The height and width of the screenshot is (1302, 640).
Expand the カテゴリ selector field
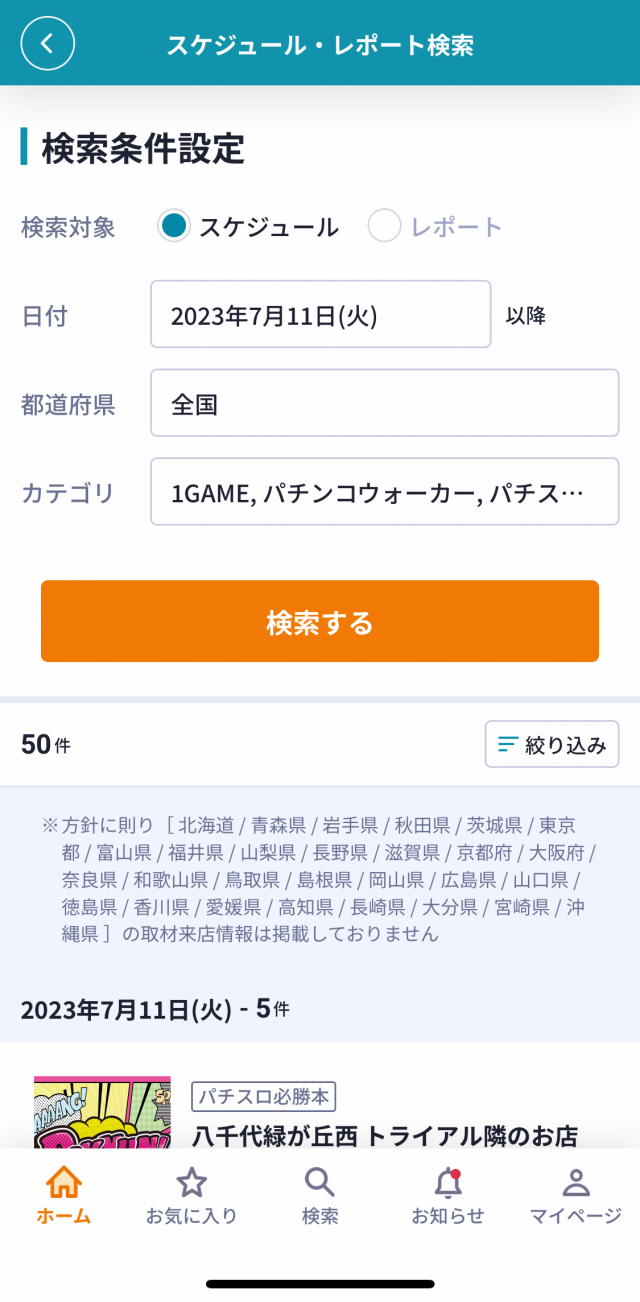pos(384,492)
